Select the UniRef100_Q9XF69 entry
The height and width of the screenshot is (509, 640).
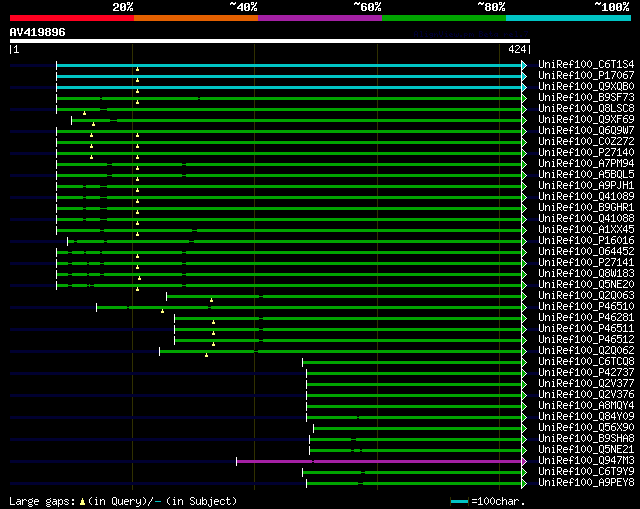tap(586, 120)
